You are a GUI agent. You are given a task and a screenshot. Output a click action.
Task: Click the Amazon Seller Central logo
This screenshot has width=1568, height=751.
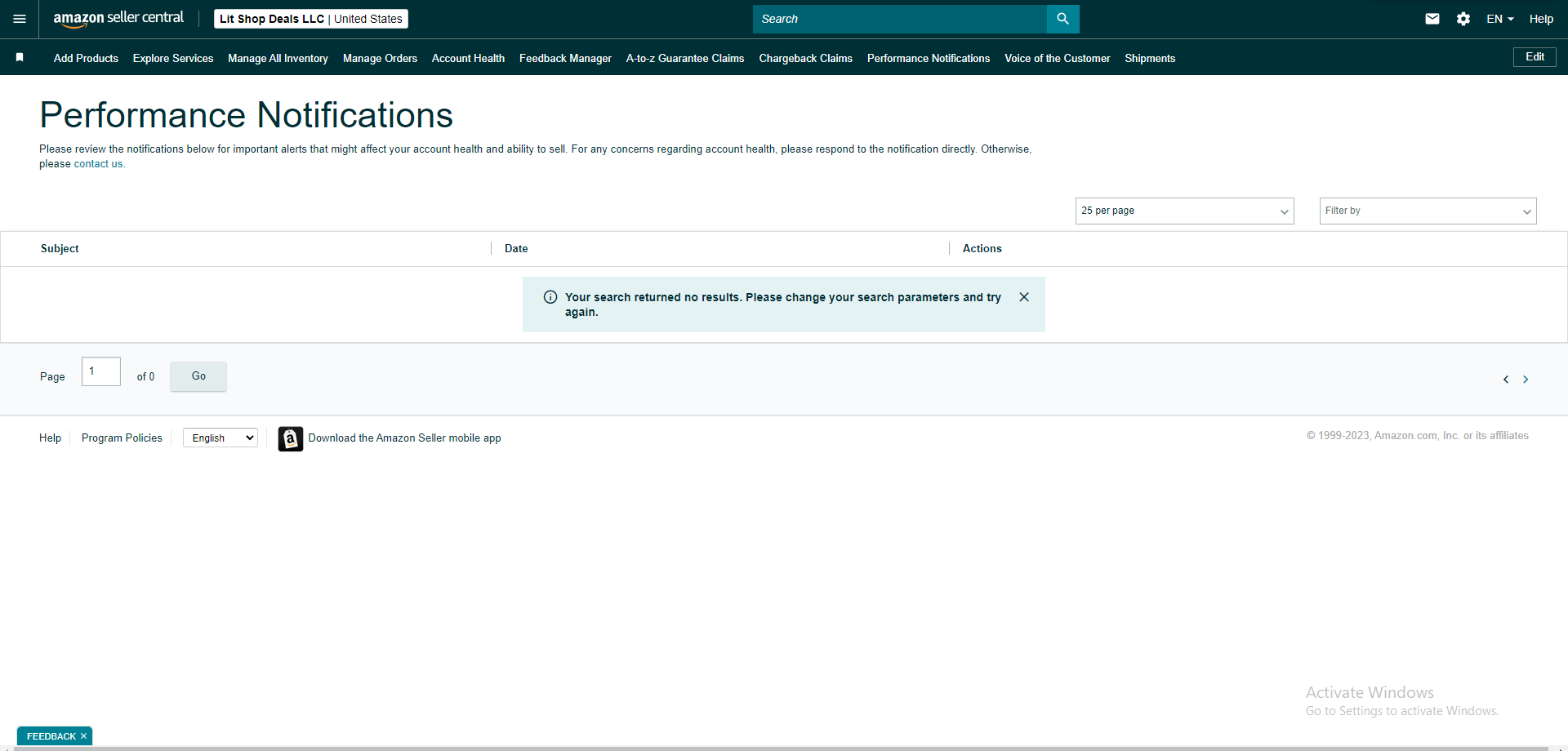point(118,19)
